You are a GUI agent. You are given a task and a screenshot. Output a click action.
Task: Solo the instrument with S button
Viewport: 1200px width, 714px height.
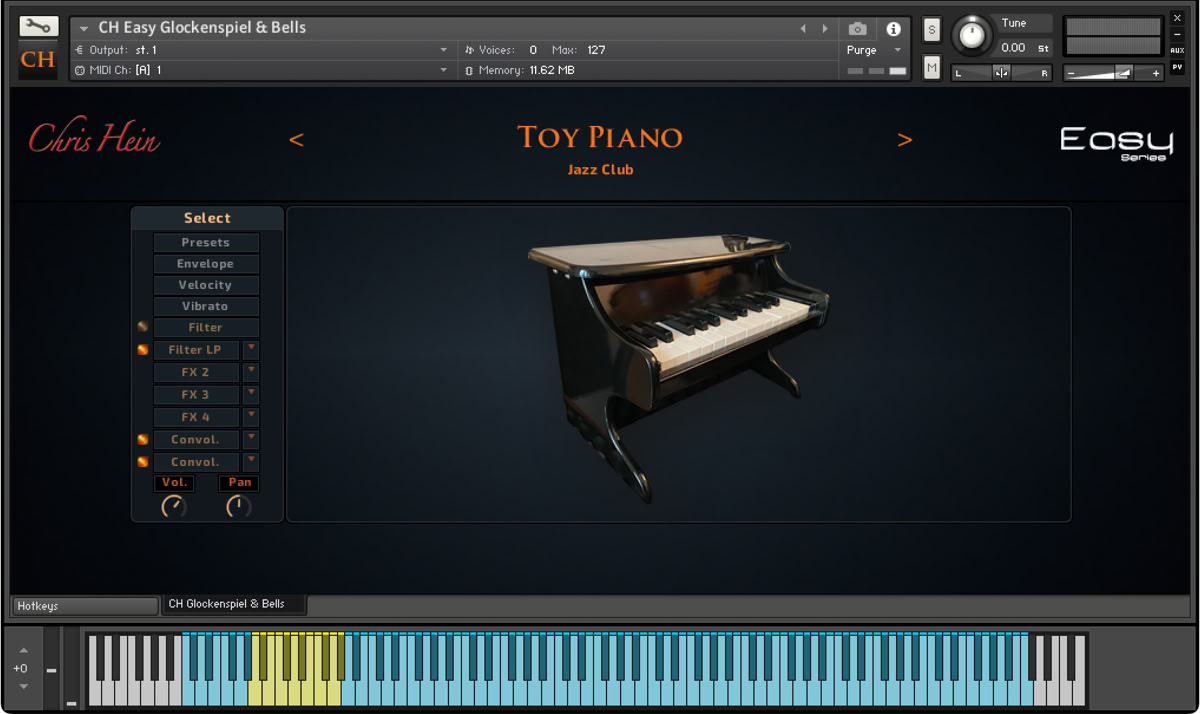[932, 30]
